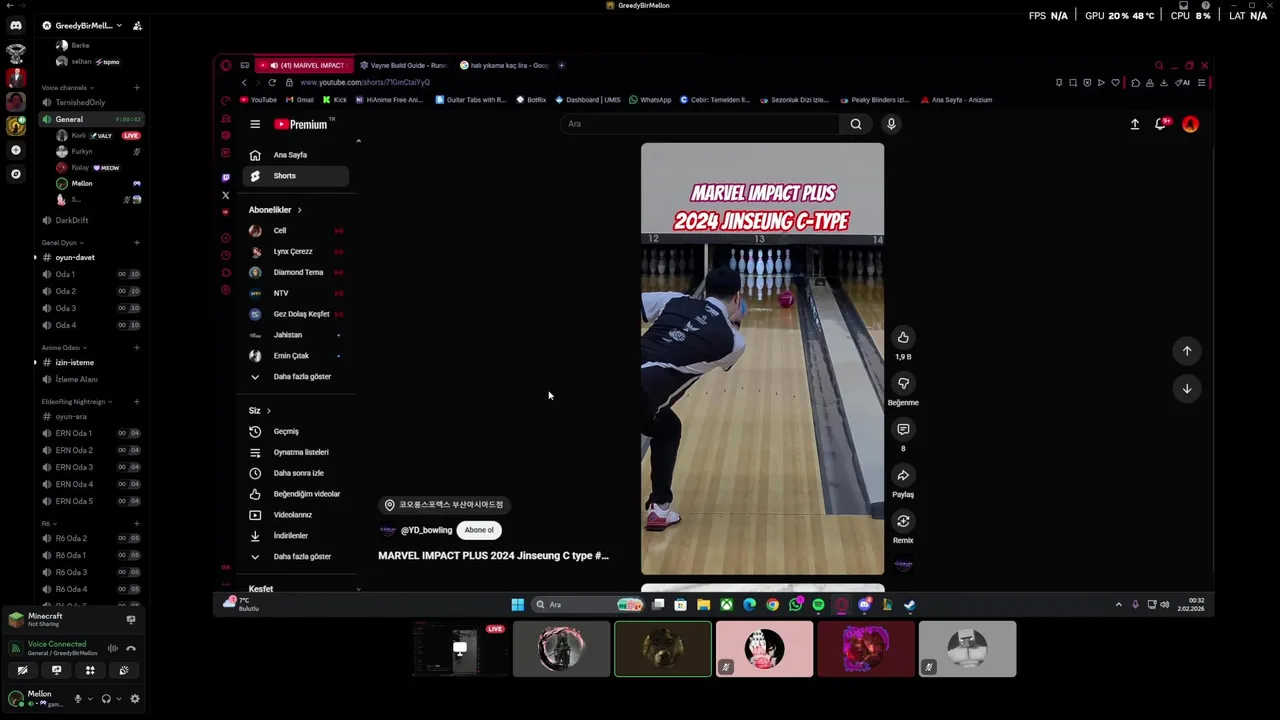Open Steam from Windows taskbar
This screenshot has height=720, width=1280.
[x=909, y=605]
